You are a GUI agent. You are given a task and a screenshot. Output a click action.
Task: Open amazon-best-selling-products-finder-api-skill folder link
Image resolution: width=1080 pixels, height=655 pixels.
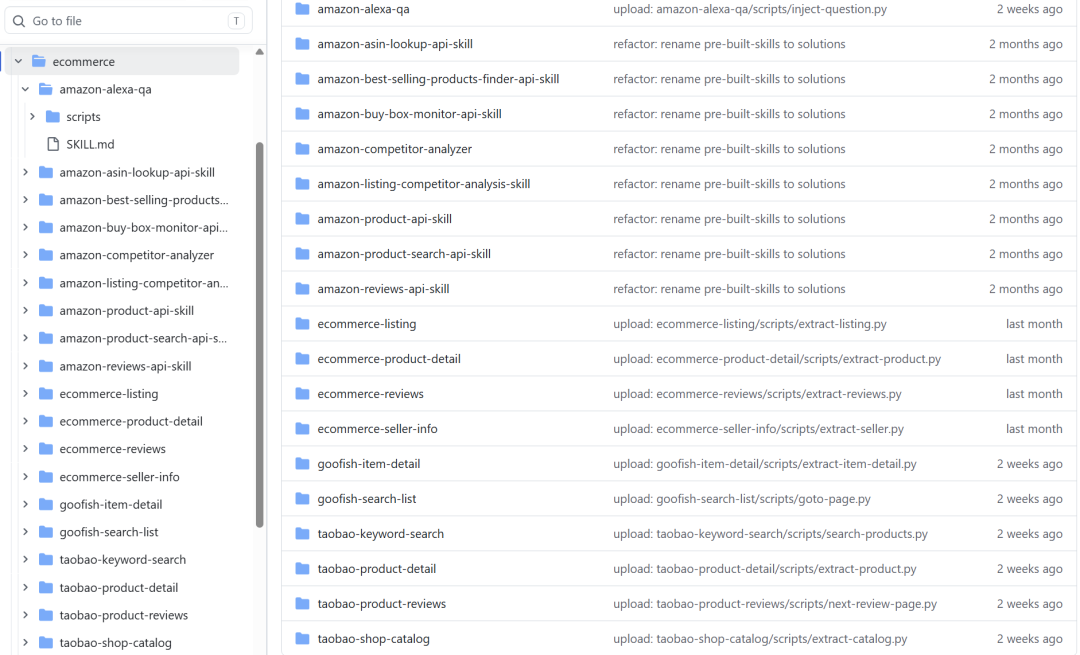click(x=438, y=79)
